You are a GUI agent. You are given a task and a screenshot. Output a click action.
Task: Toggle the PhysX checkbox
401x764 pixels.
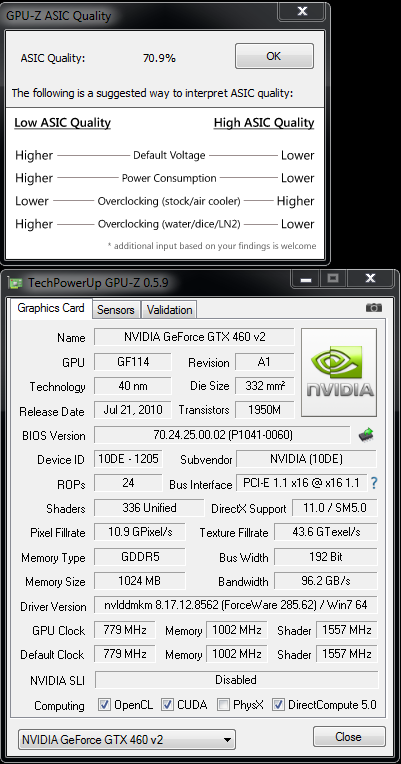pyautogui.click(x=224, y=705)
